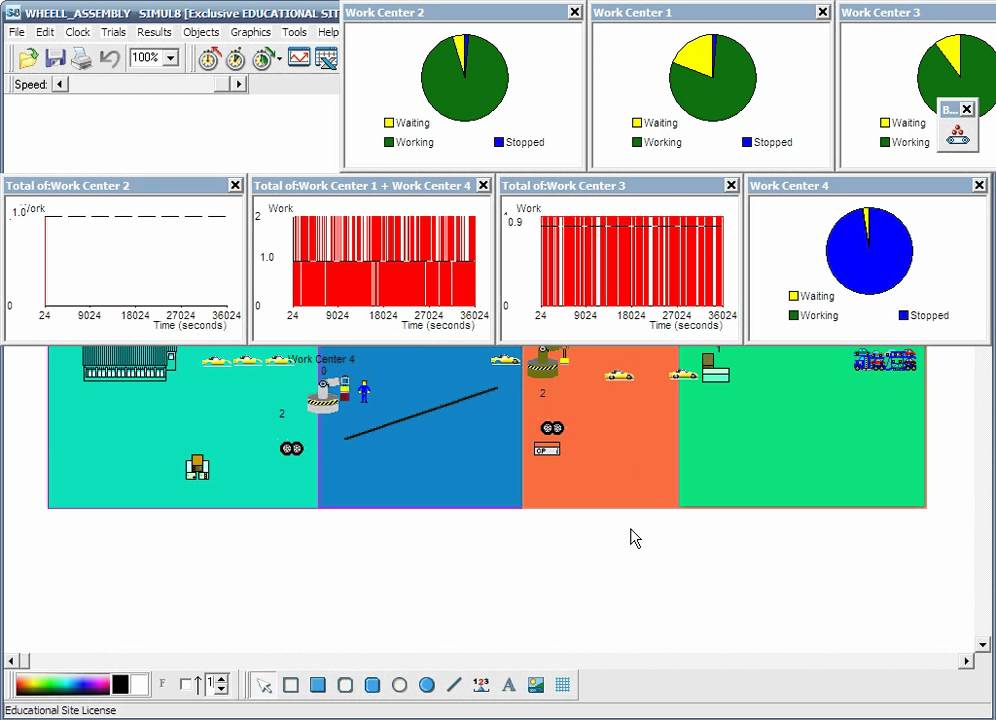The image size is (996, 720).
Task: Choose the filled blue rectangle tool
Action: (318, 684)
